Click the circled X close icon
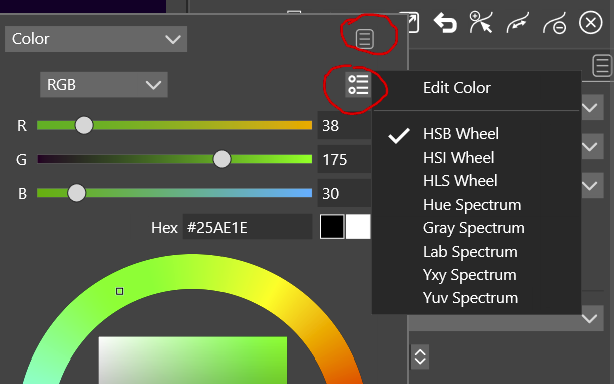 point(591,23)
